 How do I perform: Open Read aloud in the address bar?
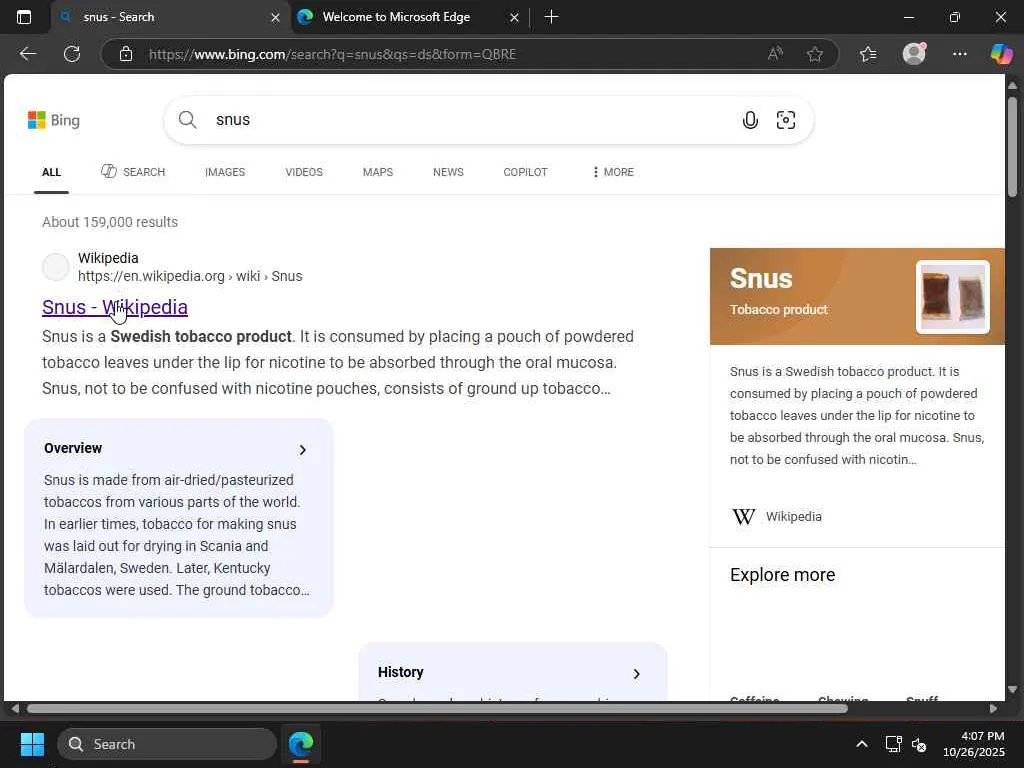(x=775, y=54)
